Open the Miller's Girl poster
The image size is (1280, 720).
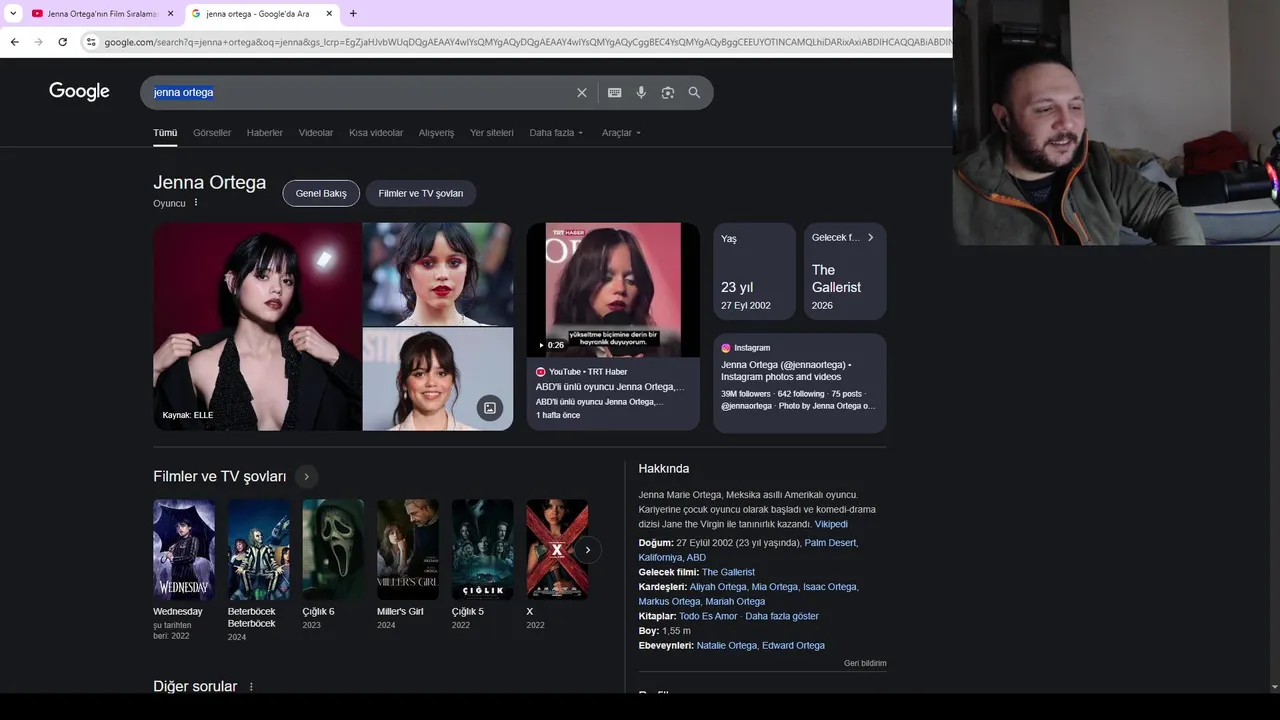(408, 550)
